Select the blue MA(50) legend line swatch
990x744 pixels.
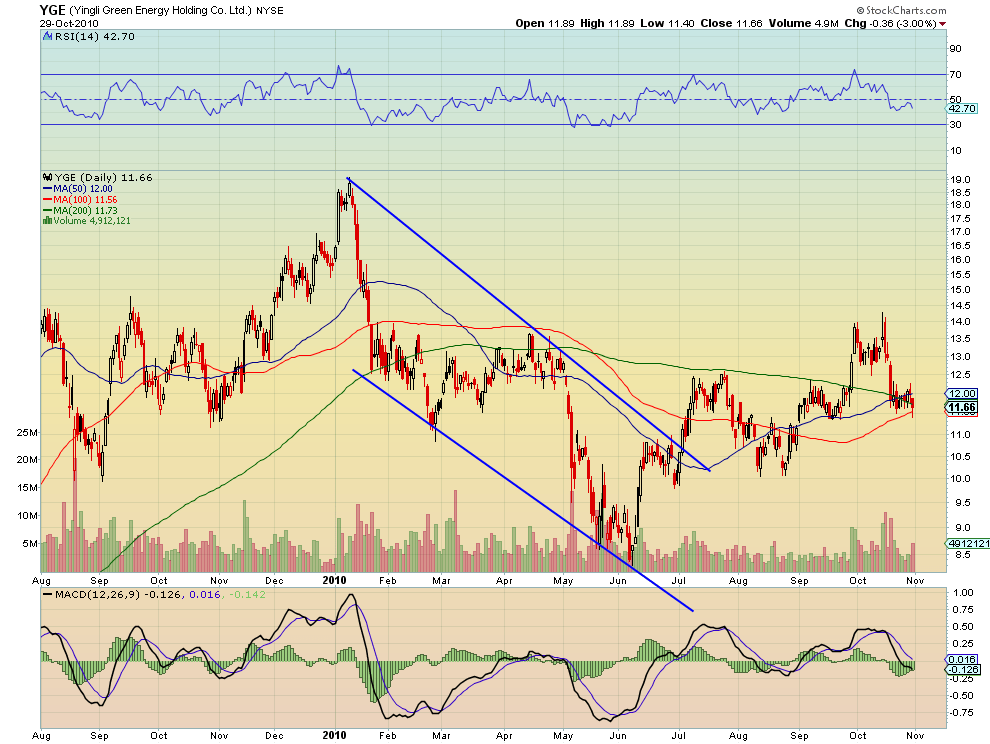pos(47,189)
